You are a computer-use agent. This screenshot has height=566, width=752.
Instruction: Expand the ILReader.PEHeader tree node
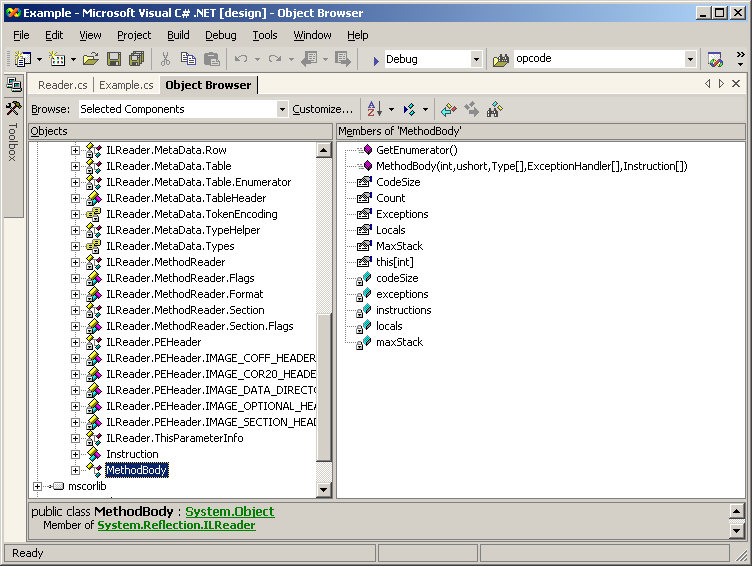(x=76, y=342)
